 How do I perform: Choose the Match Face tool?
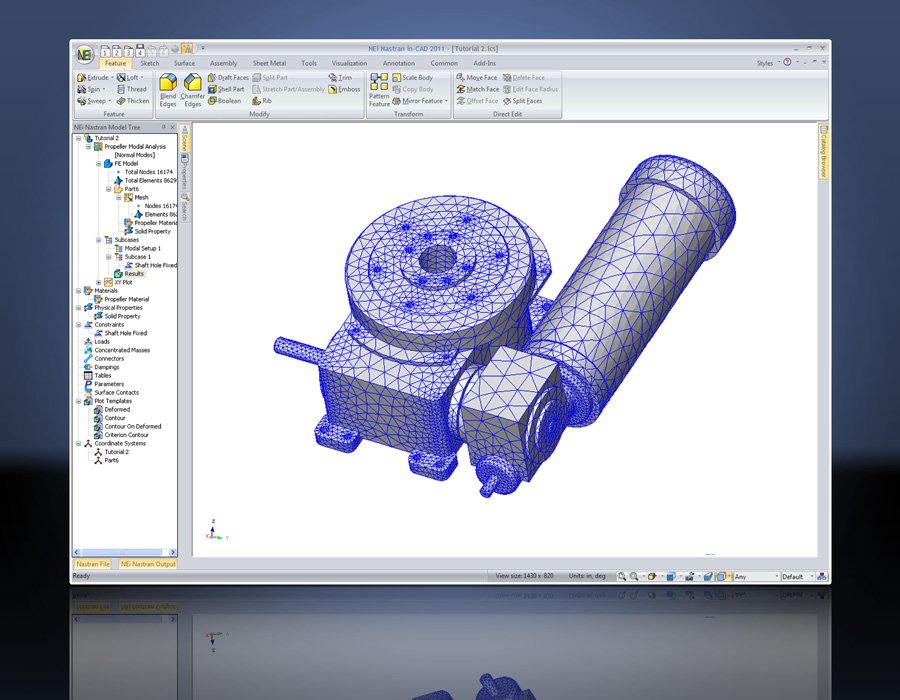(478, 90)
